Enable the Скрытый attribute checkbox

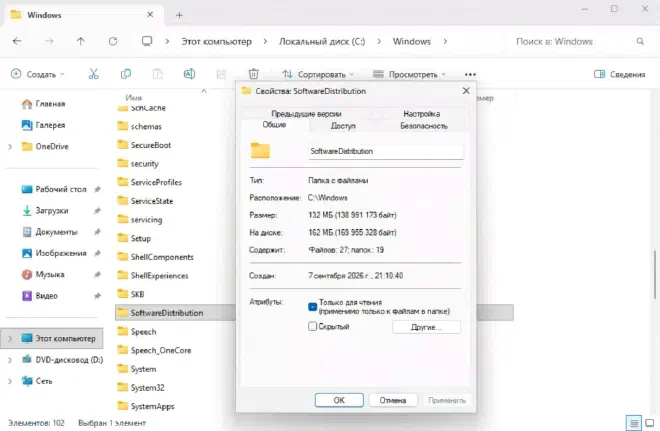pos(312,326)
